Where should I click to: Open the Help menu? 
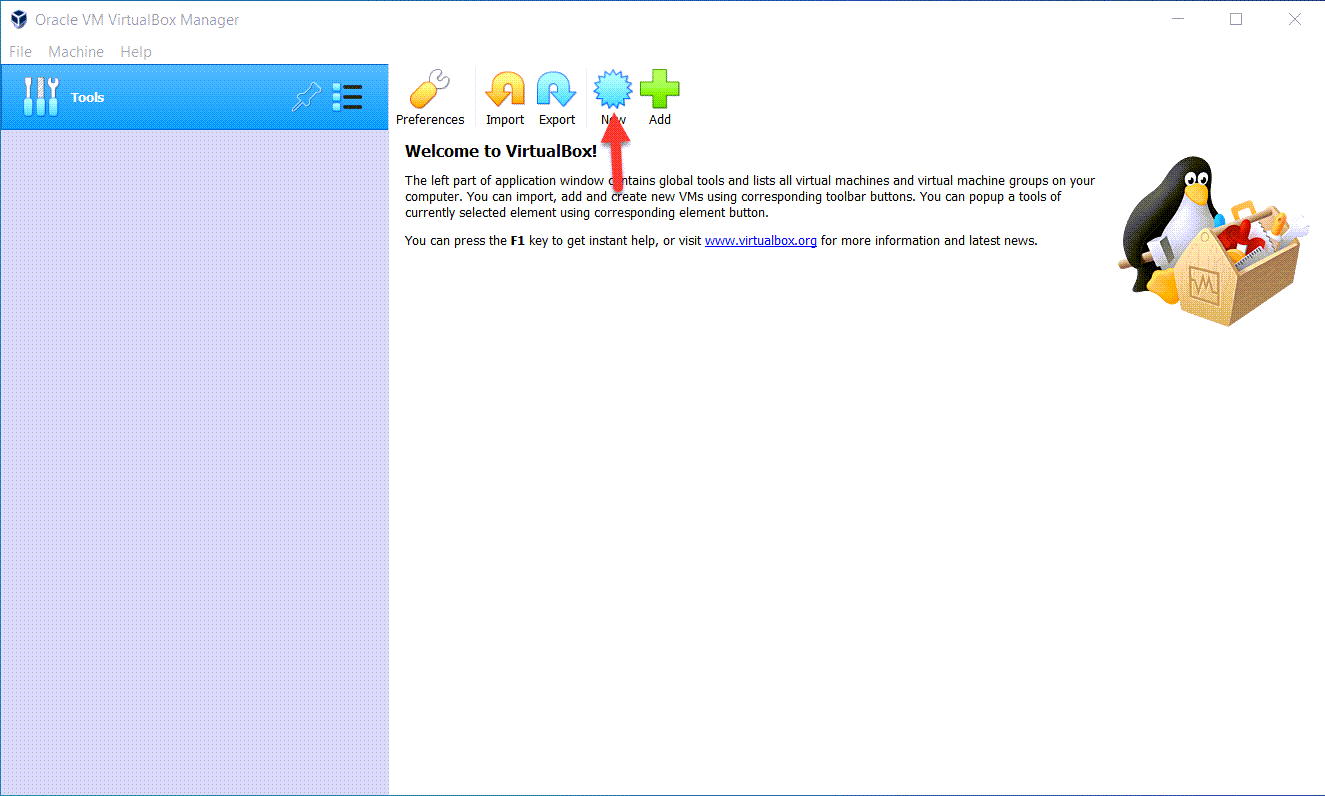136,52
